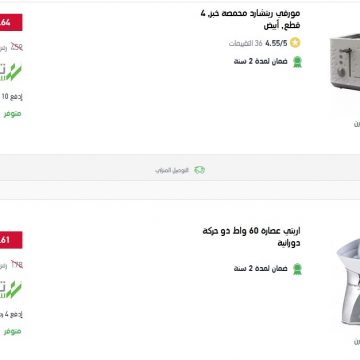Click the yellow star rating icon

click(295, 43)
